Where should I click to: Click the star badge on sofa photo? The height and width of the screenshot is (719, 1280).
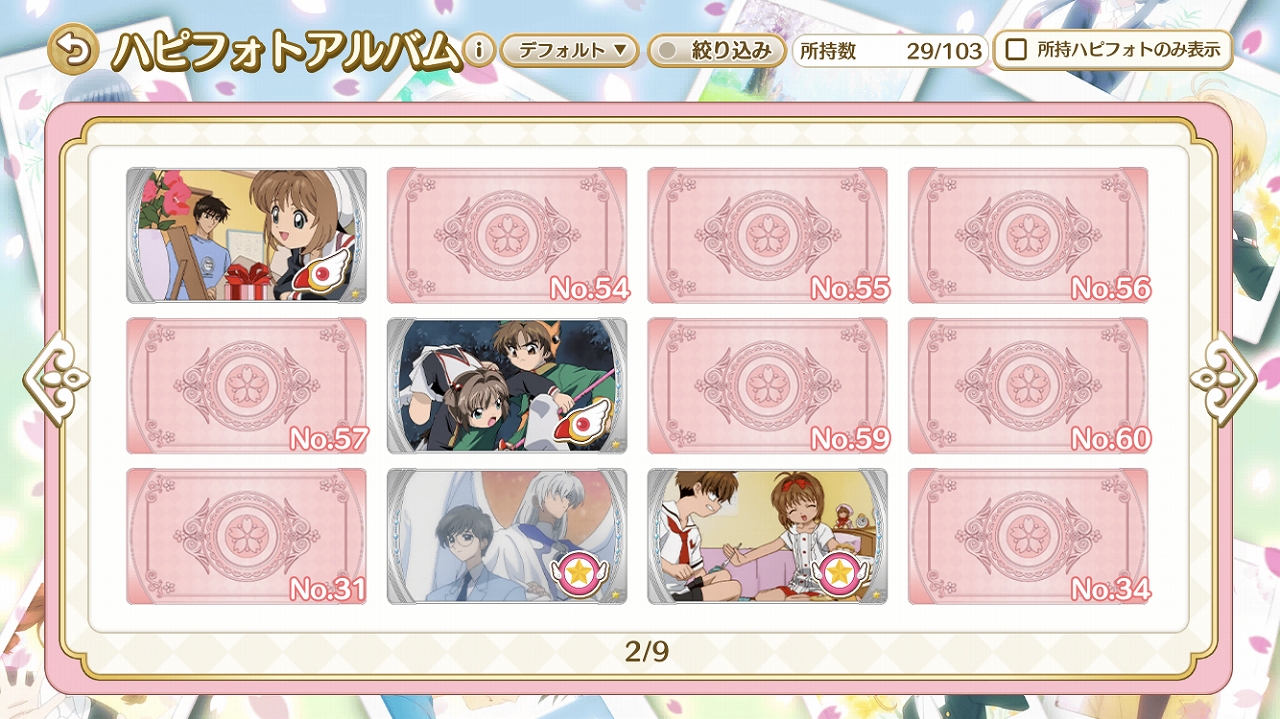[x=838, y=575]
